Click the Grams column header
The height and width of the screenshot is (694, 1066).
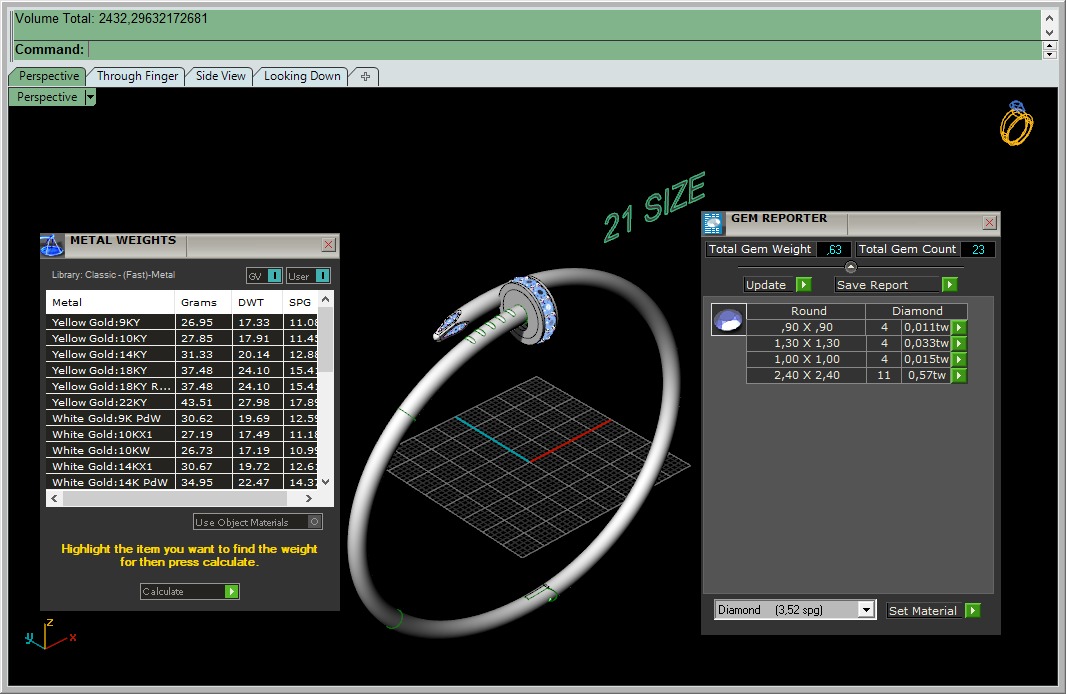pos(203,302)
